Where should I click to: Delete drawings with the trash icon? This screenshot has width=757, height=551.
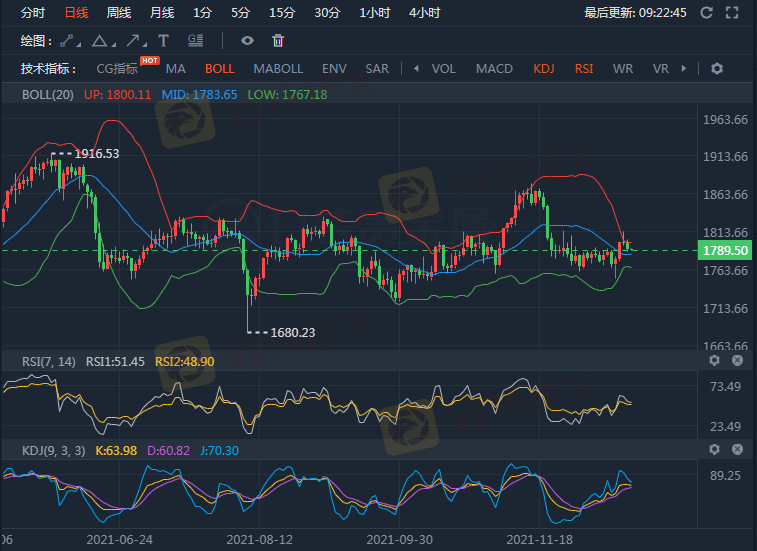(x=278, y=40)
